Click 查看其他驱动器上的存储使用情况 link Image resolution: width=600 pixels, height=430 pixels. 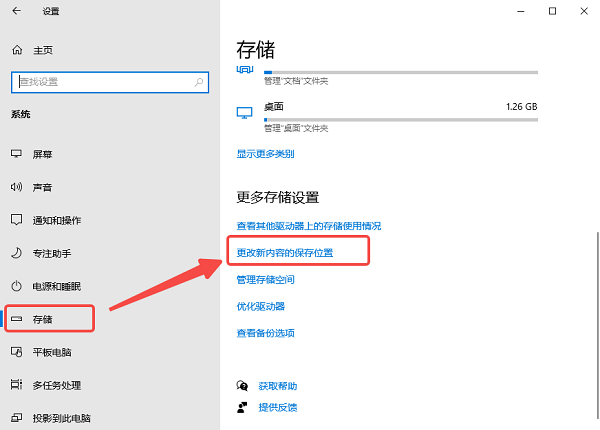308,226
